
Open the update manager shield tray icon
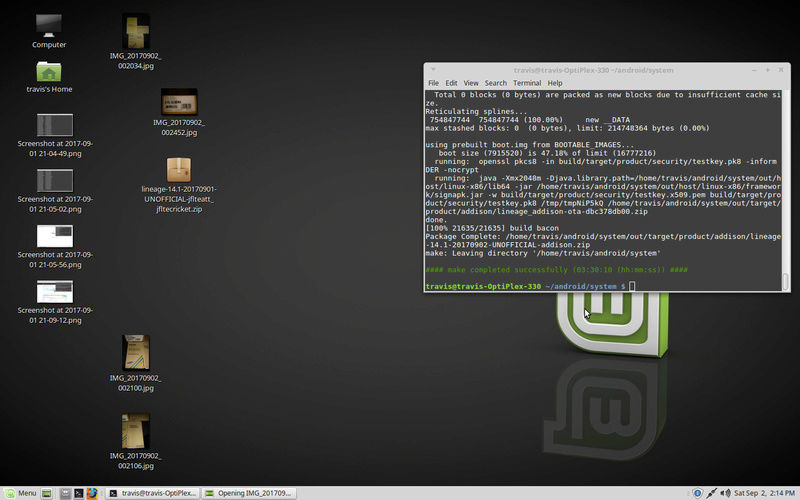697,493
